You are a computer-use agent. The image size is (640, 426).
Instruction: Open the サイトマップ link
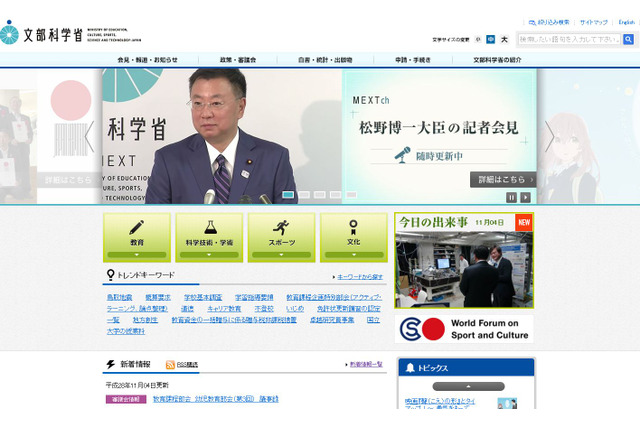[593, 22]
